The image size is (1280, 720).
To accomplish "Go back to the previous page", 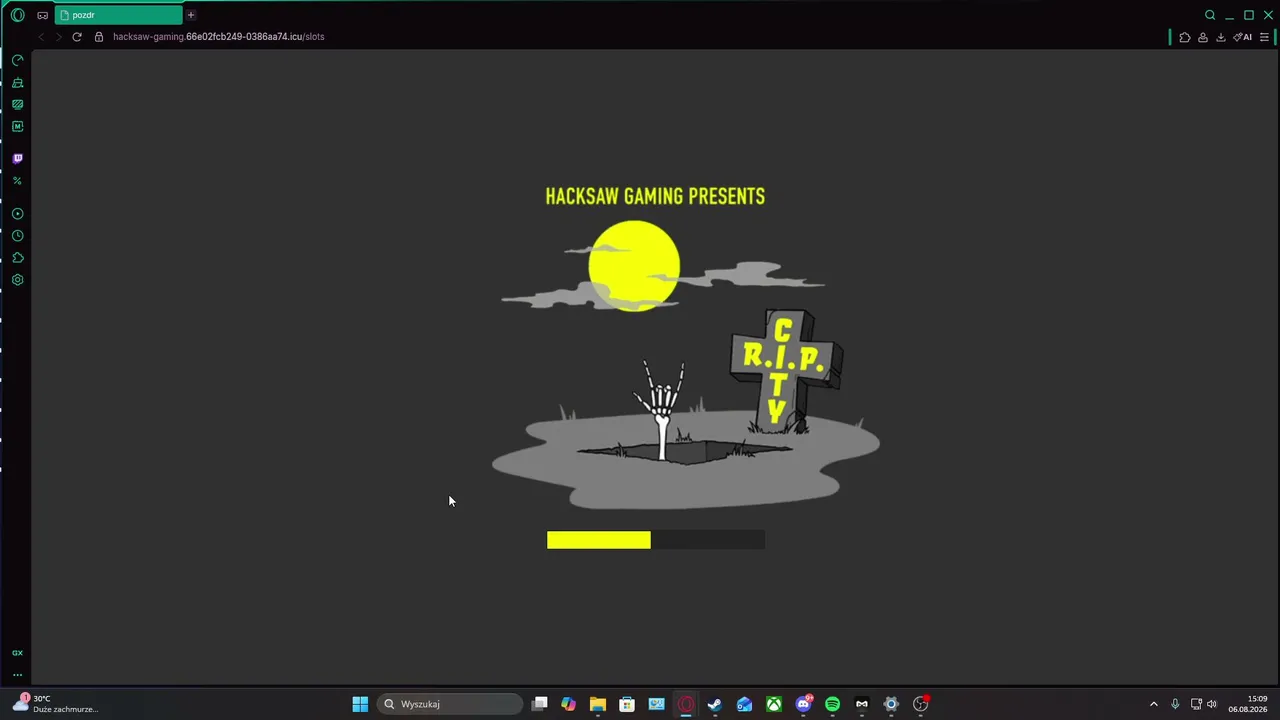I will [41, 37].
